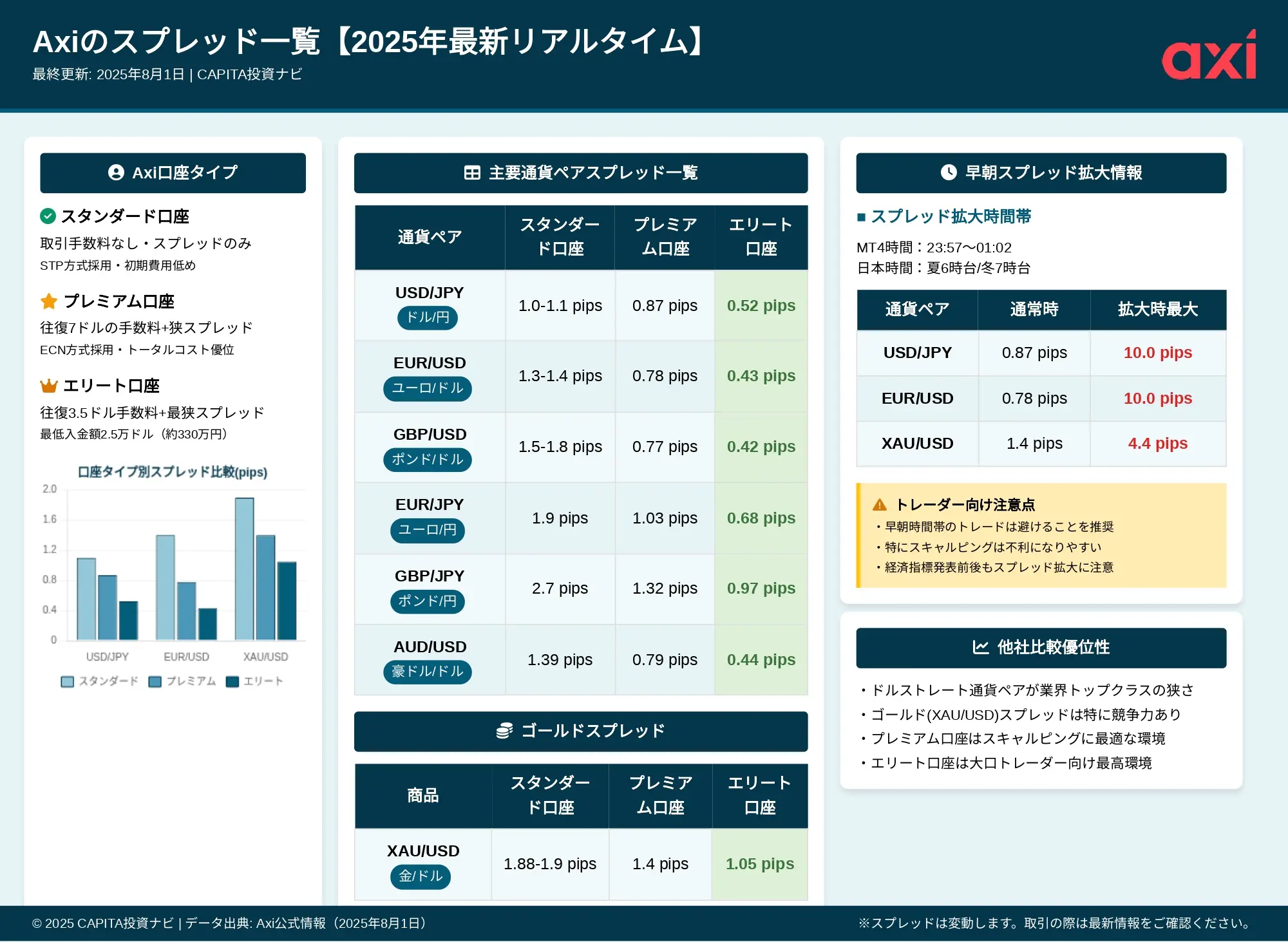This screenshot has width=1288, height=942.
Task: Click the 商品 column header in gold table
Action: point(423,796)
